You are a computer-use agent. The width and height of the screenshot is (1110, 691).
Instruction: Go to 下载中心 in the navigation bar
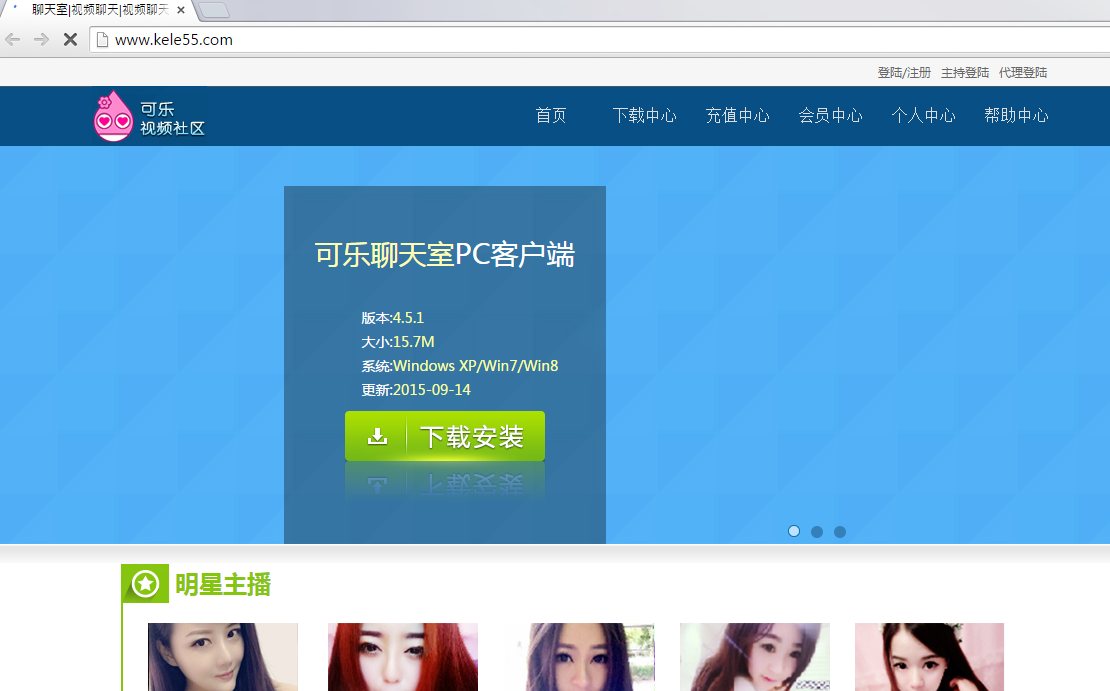(x=644, y=116)
